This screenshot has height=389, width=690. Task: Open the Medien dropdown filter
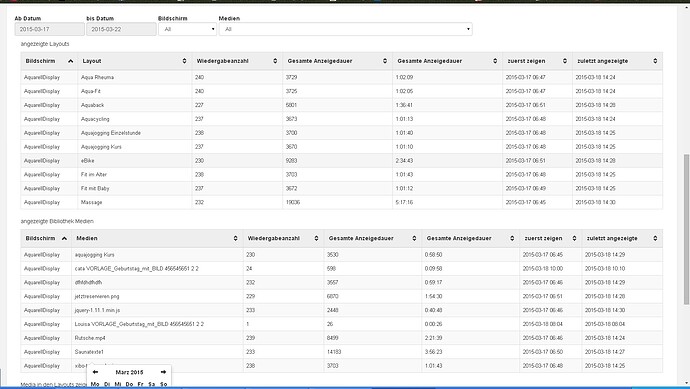point(345,29)
